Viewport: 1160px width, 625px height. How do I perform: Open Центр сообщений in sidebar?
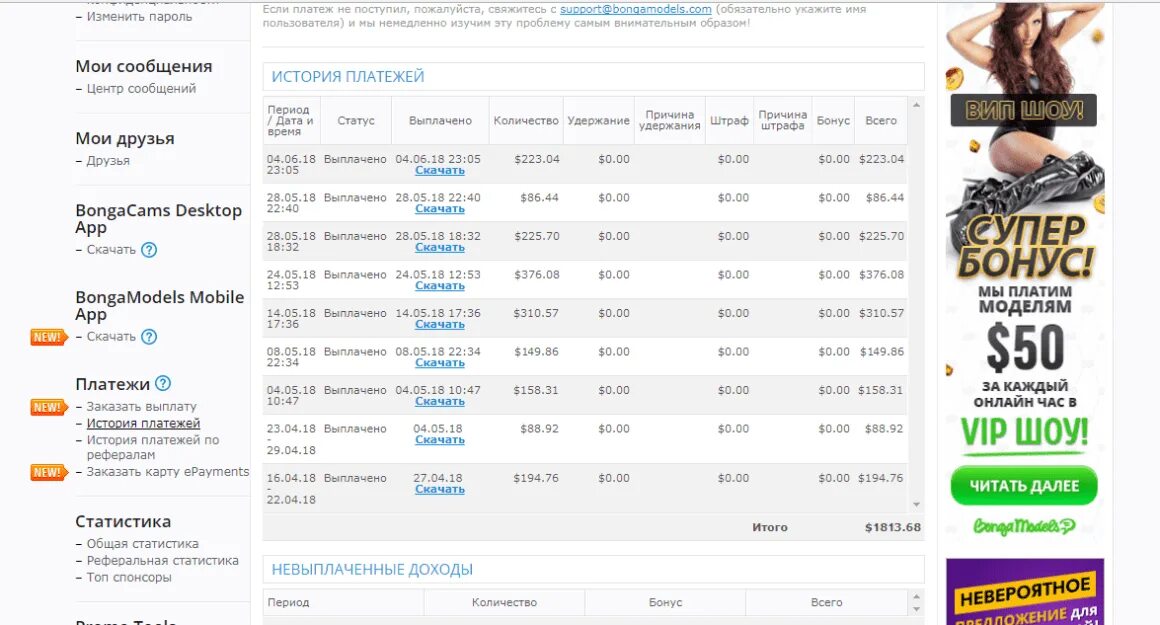click(141, 88)
